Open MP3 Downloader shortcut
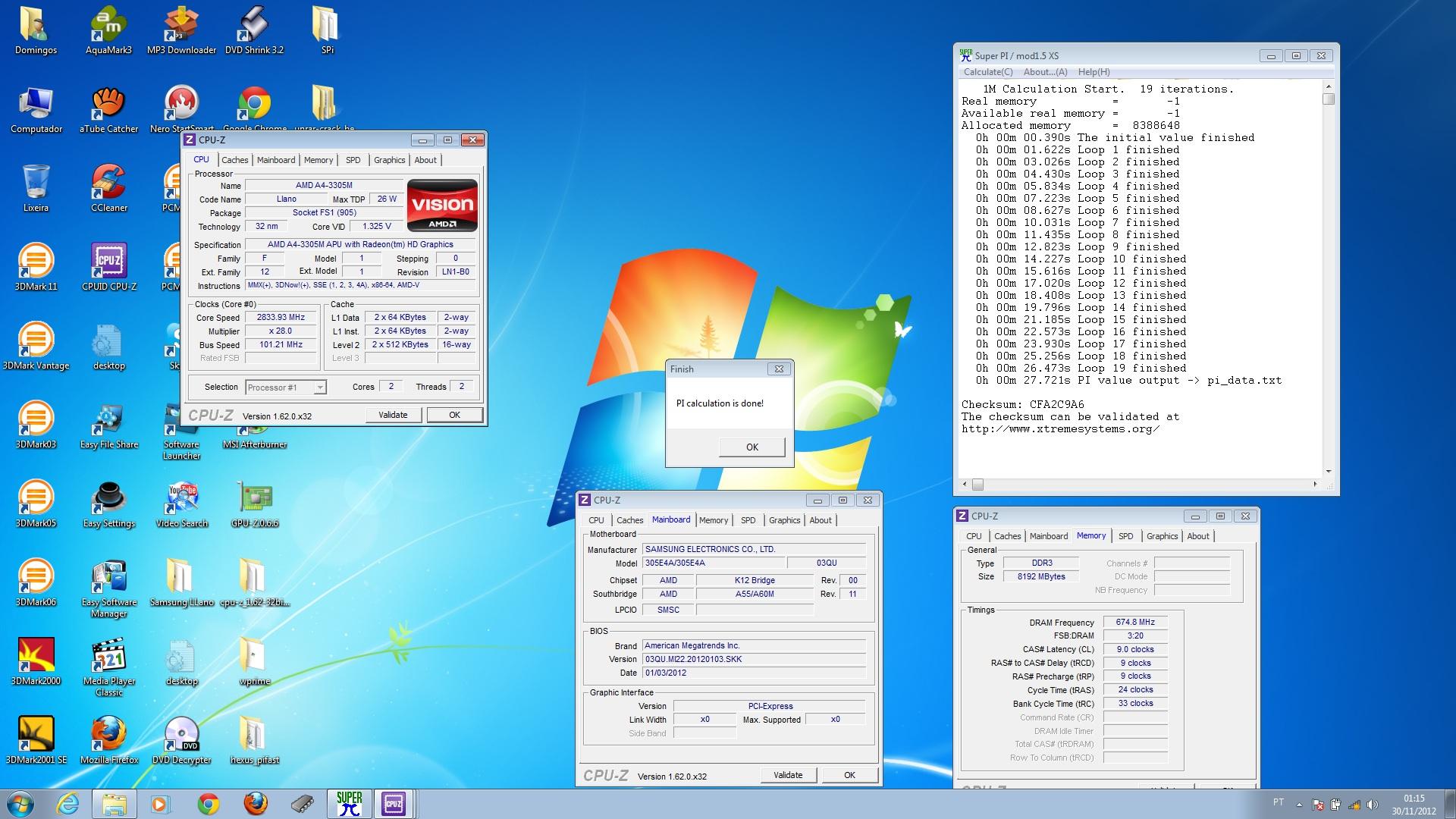Screen dimensions: 1456x819 pyautogui.click(x=181, y=30)
